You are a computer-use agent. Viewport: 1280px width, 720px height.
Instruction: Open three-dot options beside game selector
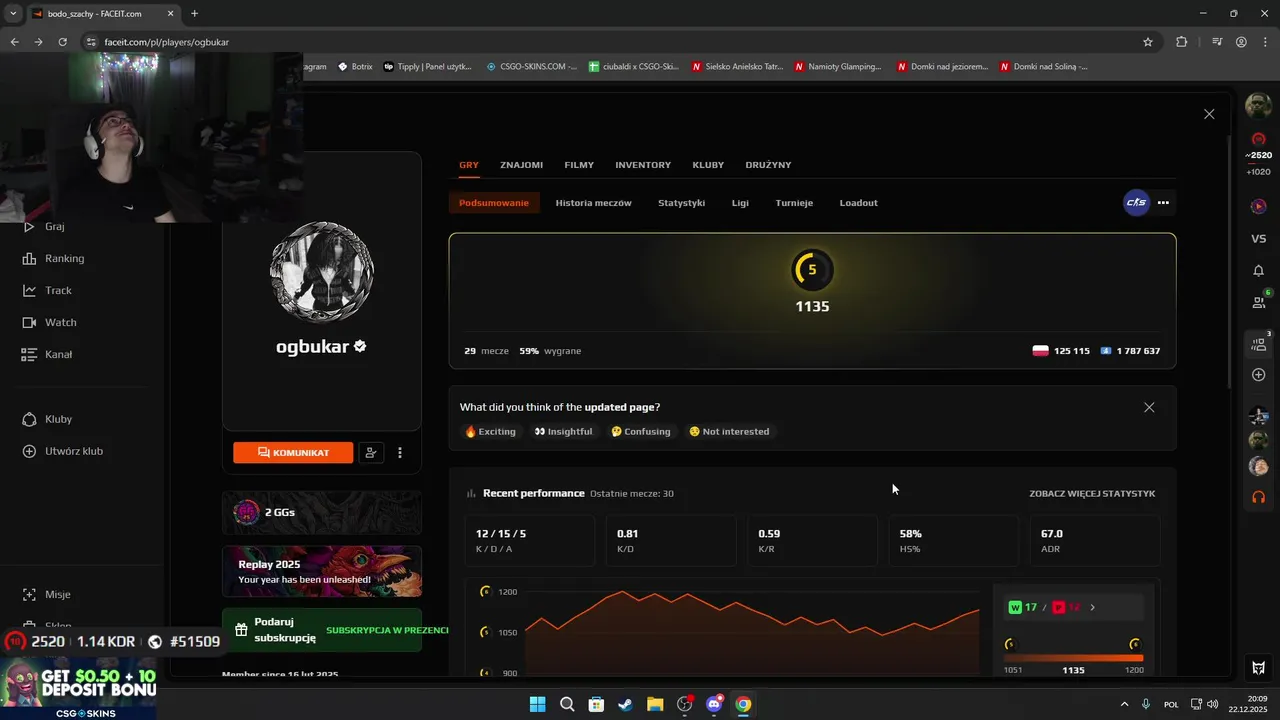[1163, 203]
